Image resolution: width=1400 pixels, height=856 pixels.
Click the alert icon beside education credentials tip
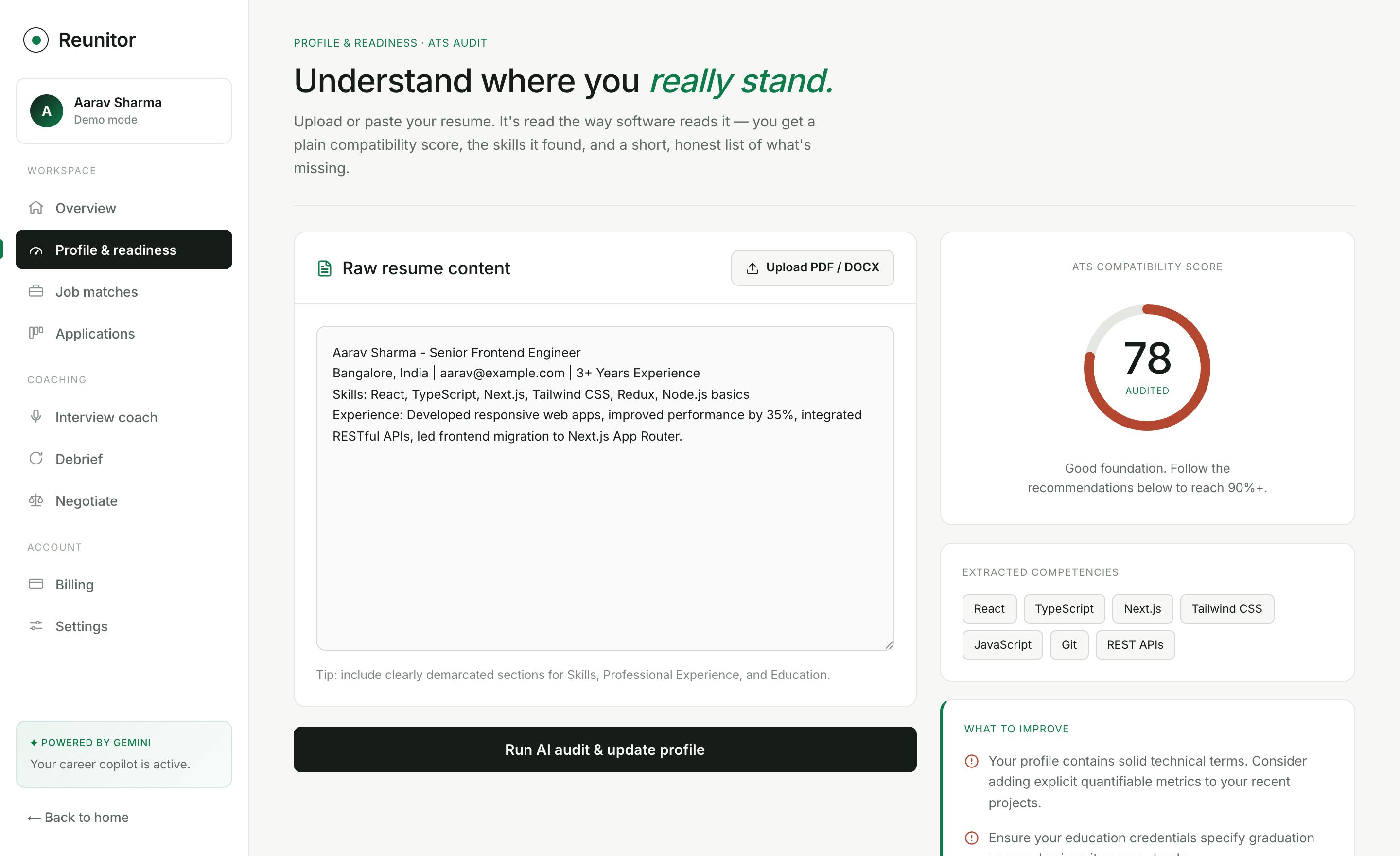tap(972, 838)
